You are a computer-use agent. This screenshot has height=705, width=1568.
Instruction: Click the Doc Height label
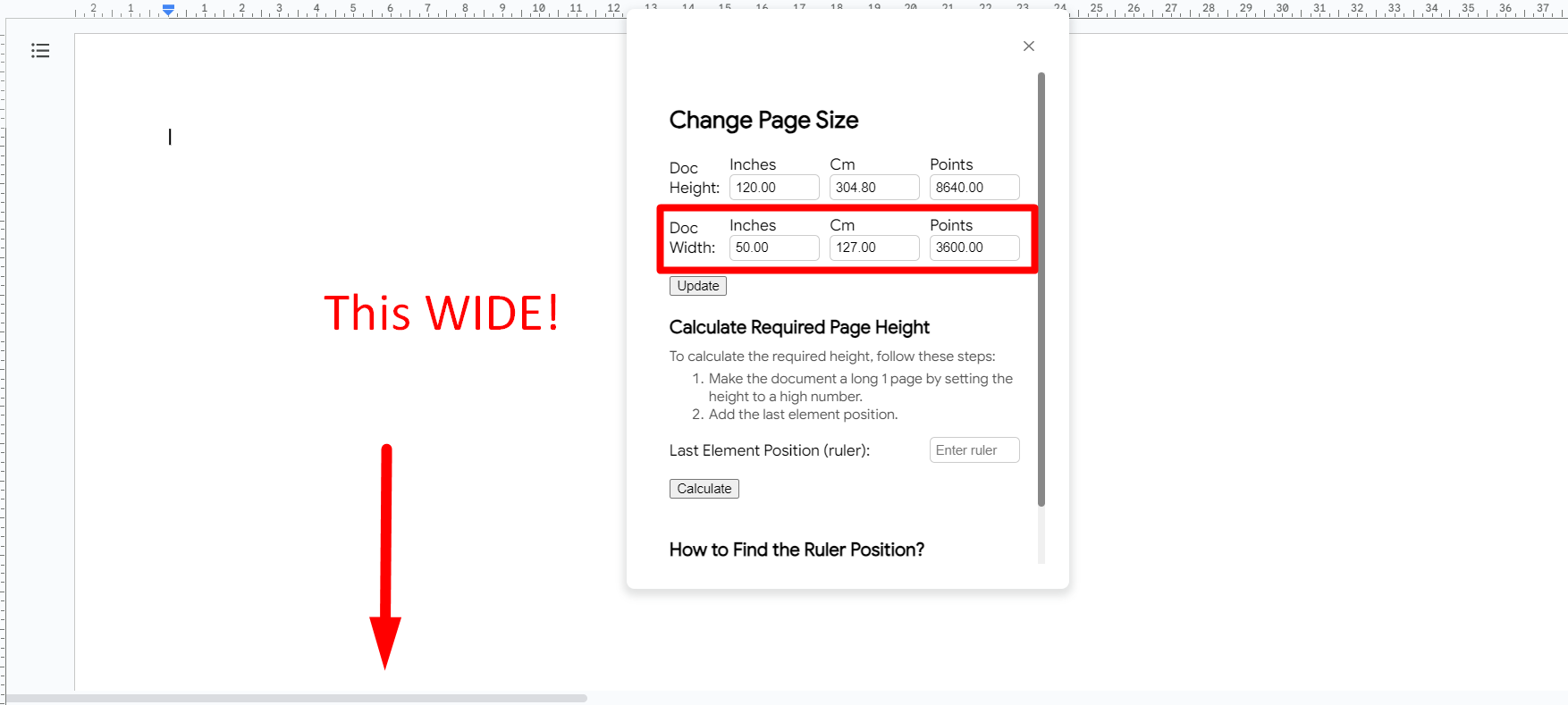tap(695, 178)
